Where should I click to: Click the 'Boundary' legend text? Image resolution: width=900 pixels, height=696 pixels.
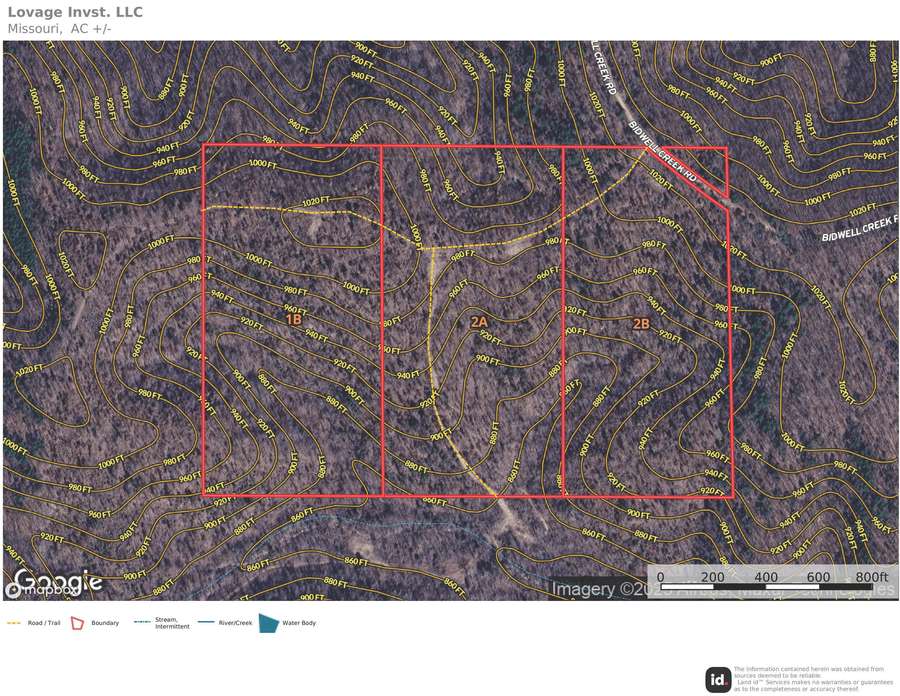click(105, 623)
